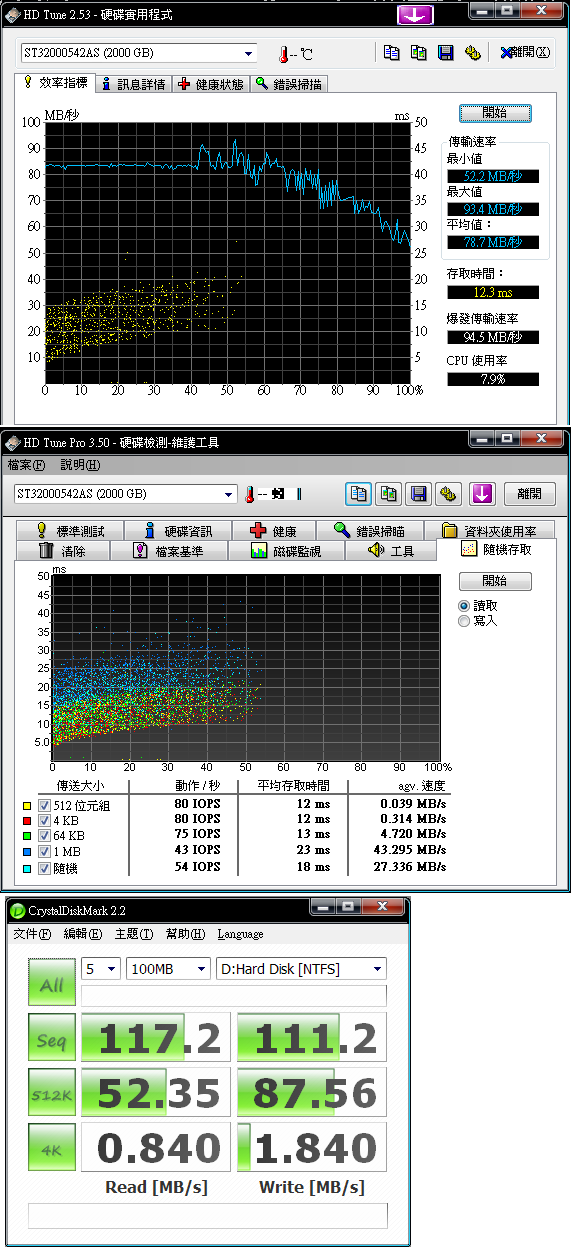This screenshot has height=1249, width=575.
Task: Run the 4K test in CrystalDiskMark
Action: (x=51, y=1148)
